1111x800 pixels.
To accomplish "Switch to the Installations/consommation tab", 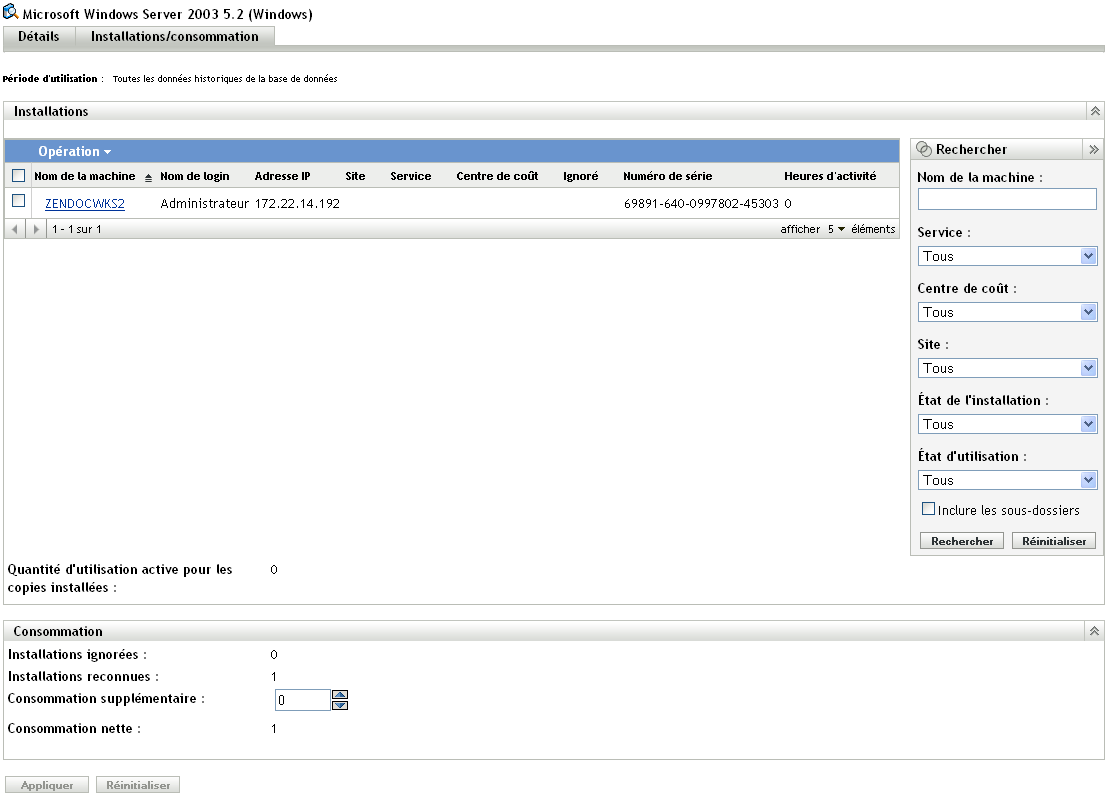I will [174, 37].
